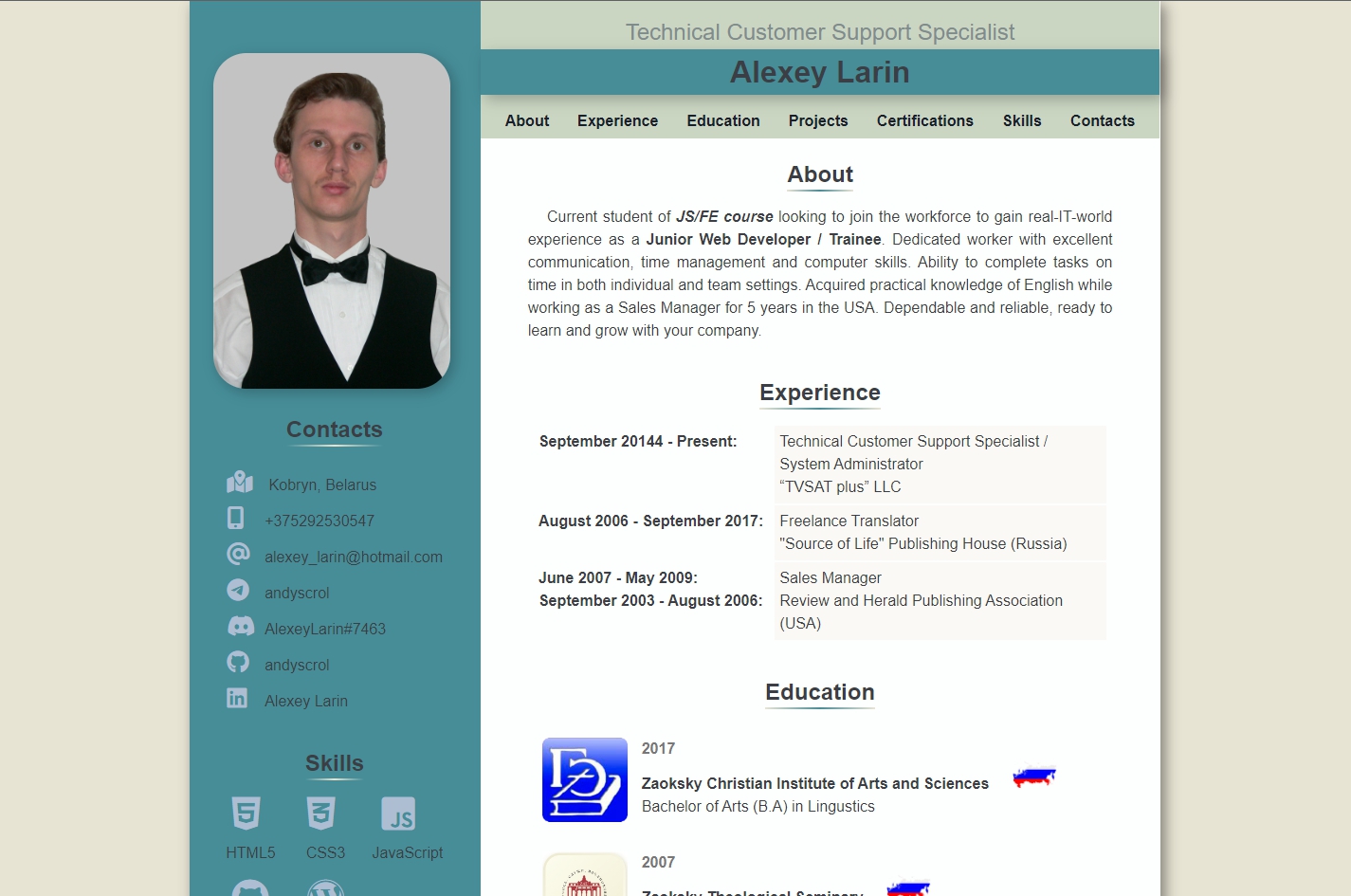Open the AlexeyLarin#7463 Discord link
Viewport: 1351px width, 896px height.
(x=325, y=629)
